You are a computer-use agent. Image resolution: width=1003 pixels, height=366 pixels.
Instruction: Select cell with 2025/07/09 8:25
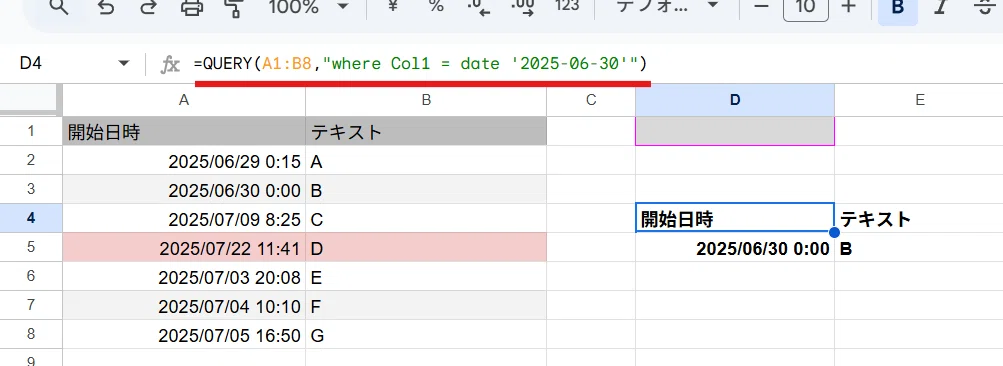click(x=184, y=218)
